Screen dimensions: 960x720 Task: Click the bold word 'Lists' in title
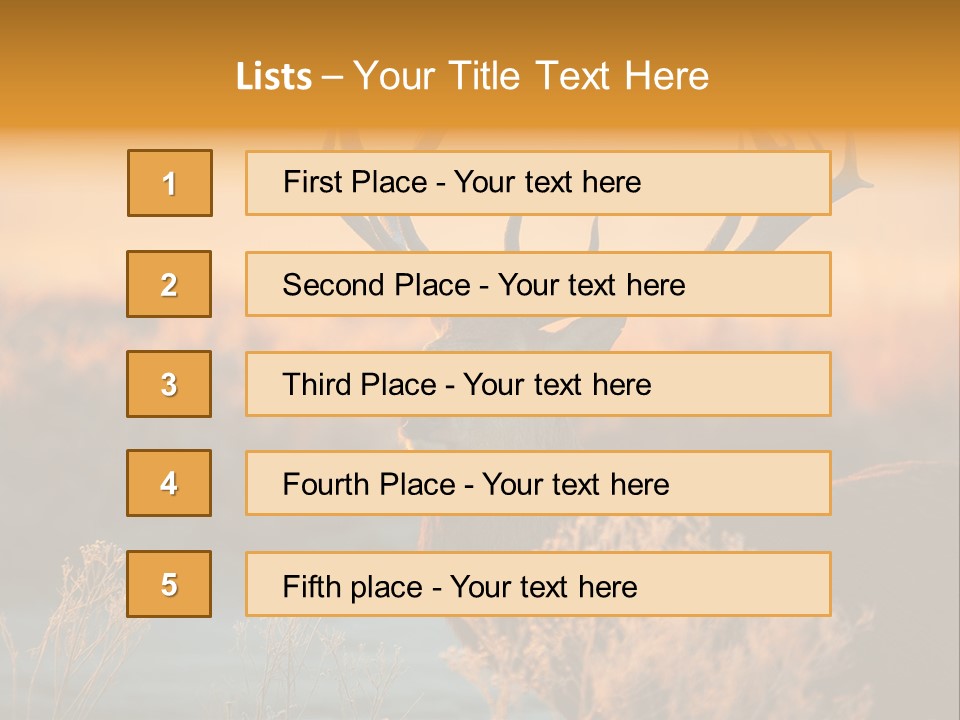pos(274,76)
